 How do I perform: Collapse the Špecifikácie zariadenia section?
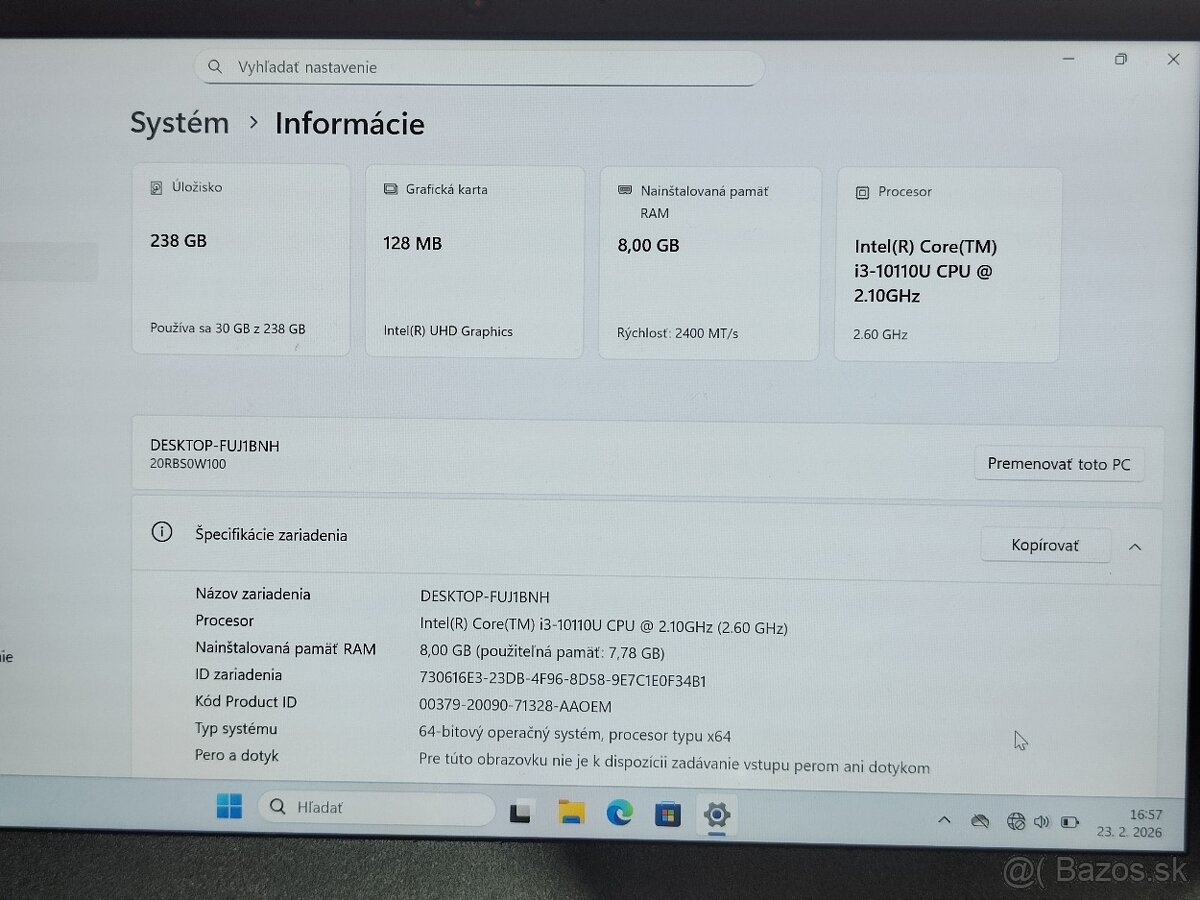coord(1135,545)
